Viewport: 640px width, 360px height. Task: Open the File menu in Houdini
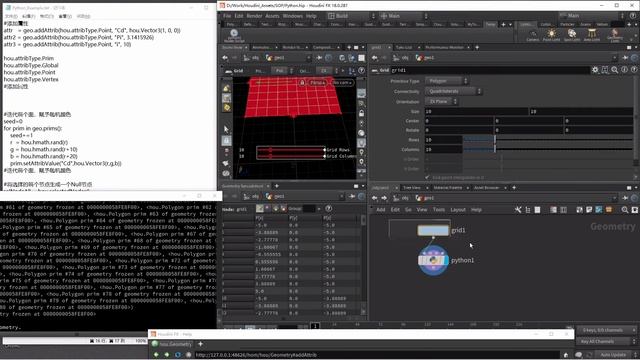pyautogui.click(x=227, y=16)
